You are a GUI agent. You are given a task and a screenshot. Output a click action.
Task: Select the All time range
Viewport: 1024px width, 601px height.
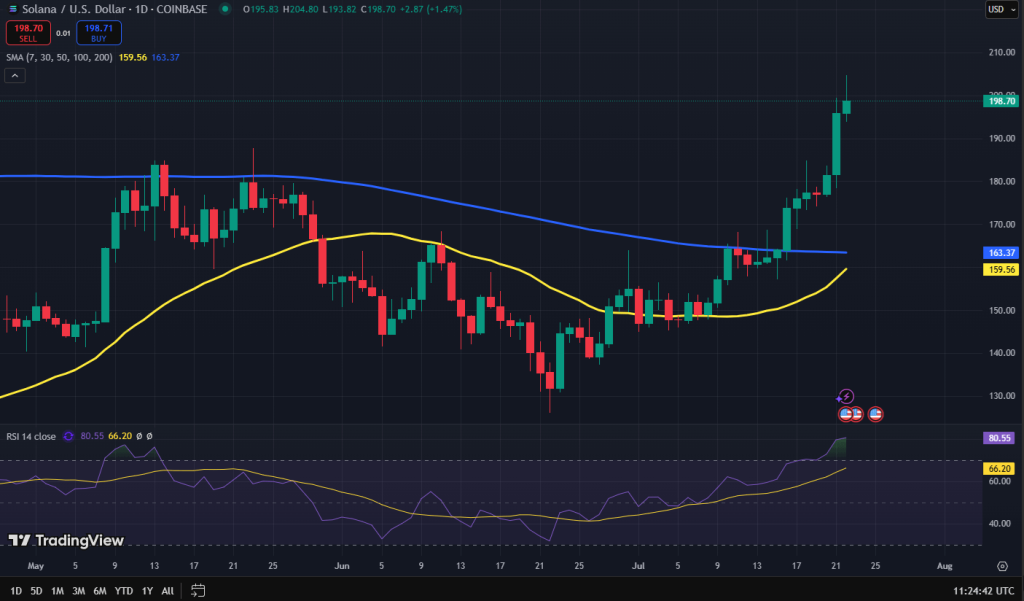[168, 591]
